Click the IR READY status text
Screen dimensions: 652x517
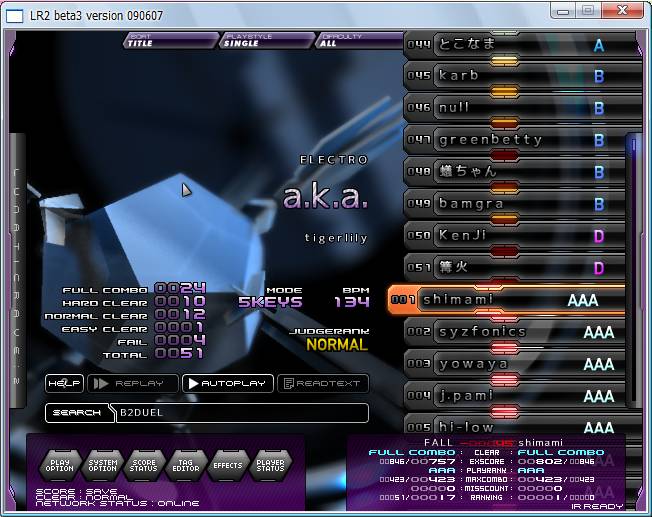tap(597, 506)
